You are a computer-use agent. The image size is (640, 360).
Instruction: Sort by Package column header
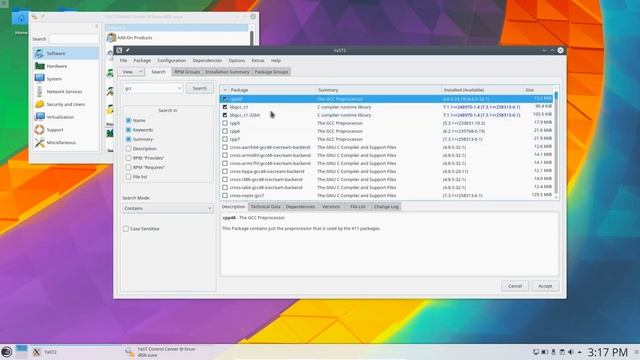coord(272,90)
